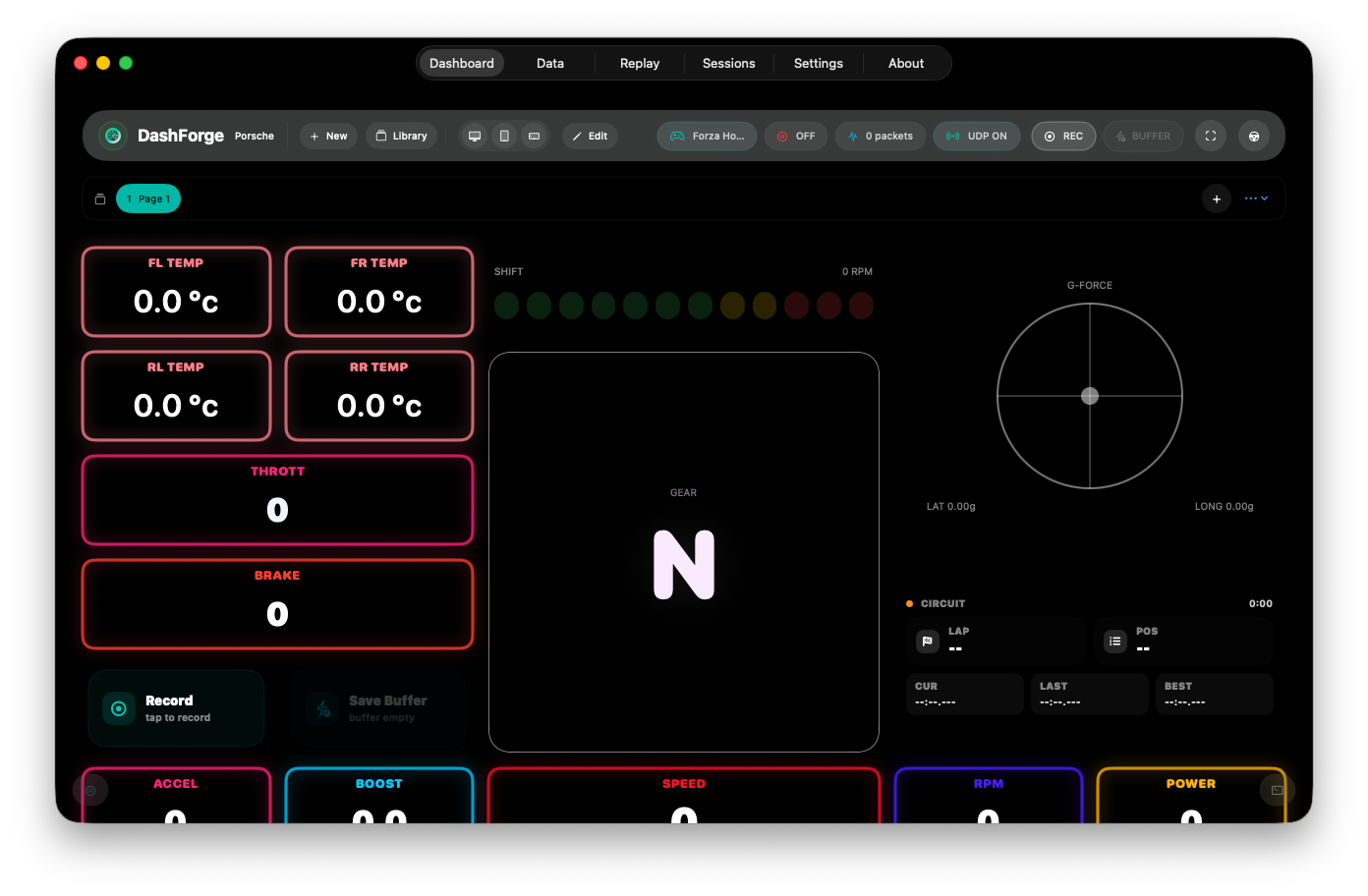Expand the blue three-dots page options menu
Image resolution: width=1368 pixels, height=896 pixels.
pyautogui.click(x=1256, y=198)
